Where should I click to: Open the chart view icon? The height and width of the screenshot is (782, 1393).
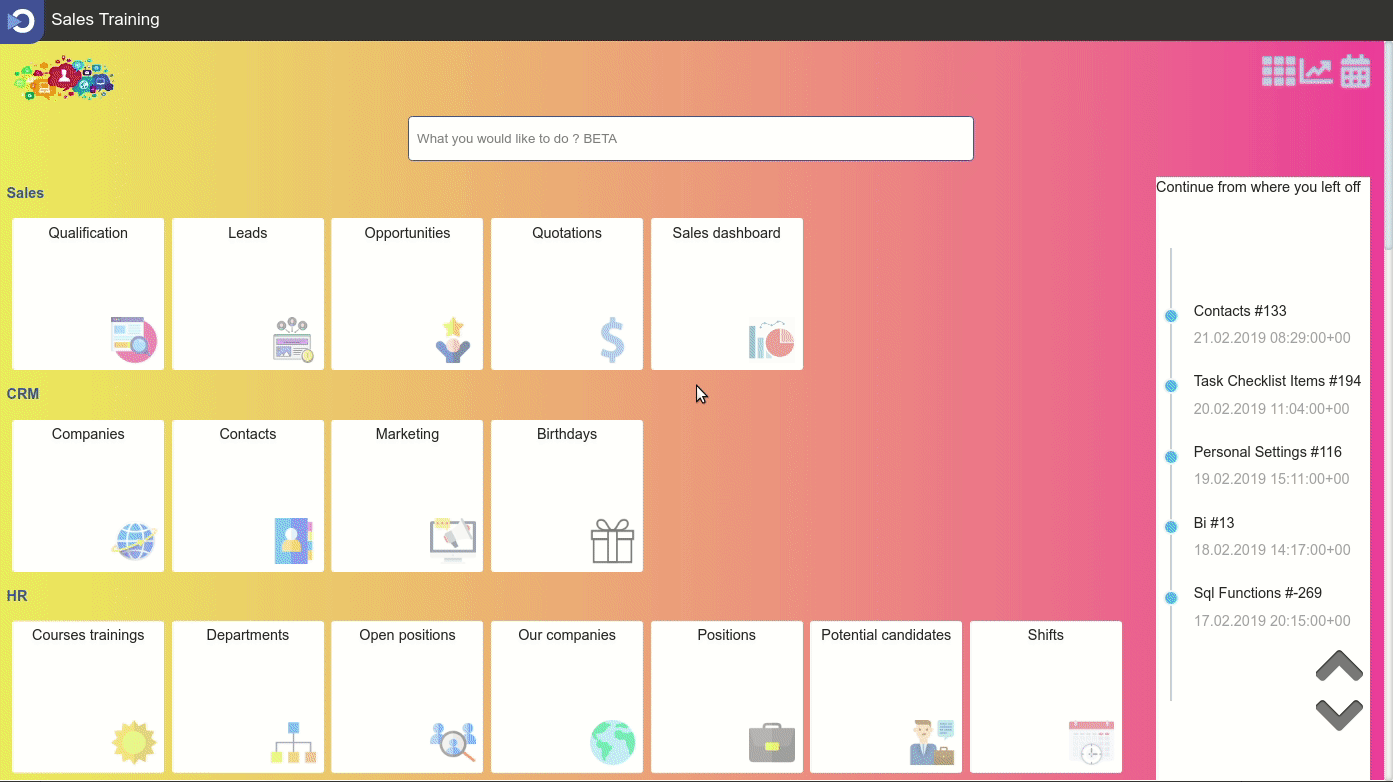pyautogui.click(x=1316, y=71)
